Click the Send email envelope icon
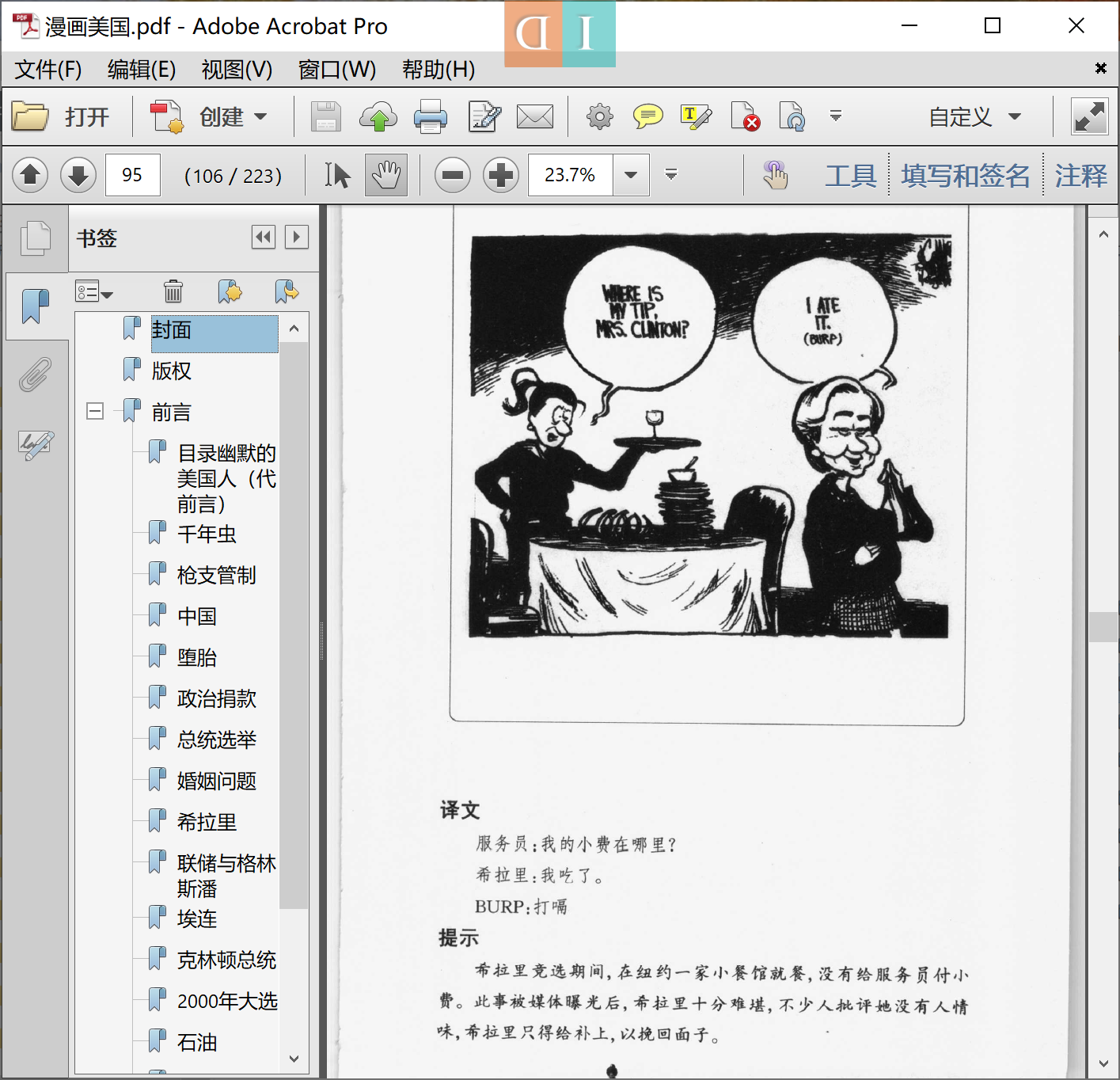Viewport: 1120px width, 1080px height. pos(535,117)
